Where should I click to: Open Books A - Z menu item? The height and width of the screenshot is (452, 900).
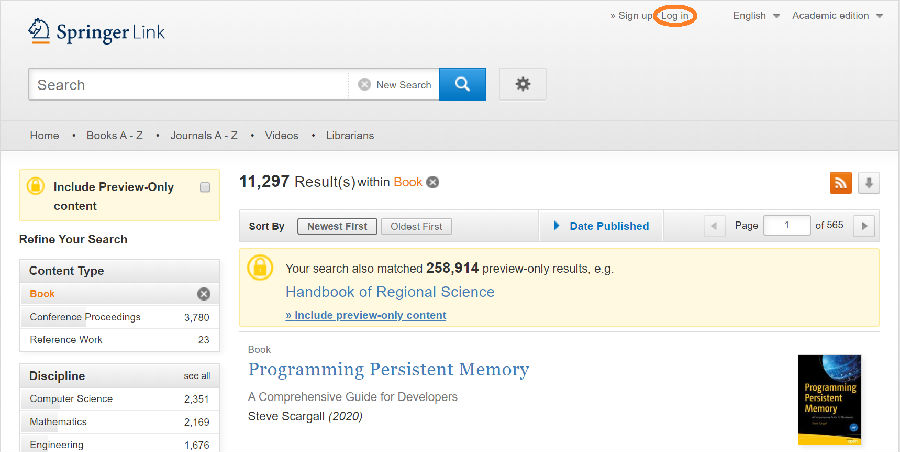[114, 135]
